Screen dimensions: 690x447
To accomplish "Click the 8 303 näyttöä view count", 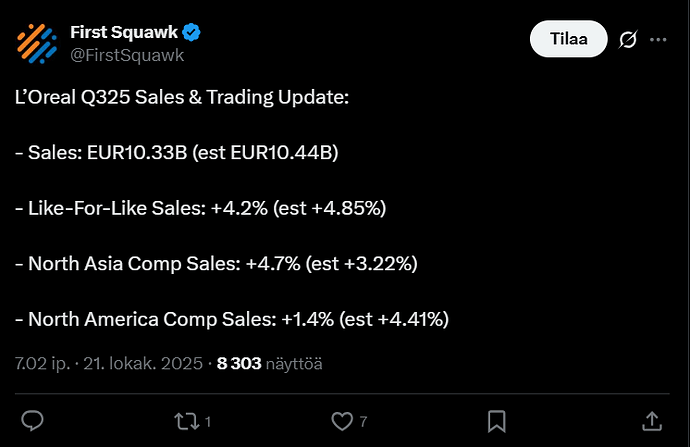I will [269, 363].
